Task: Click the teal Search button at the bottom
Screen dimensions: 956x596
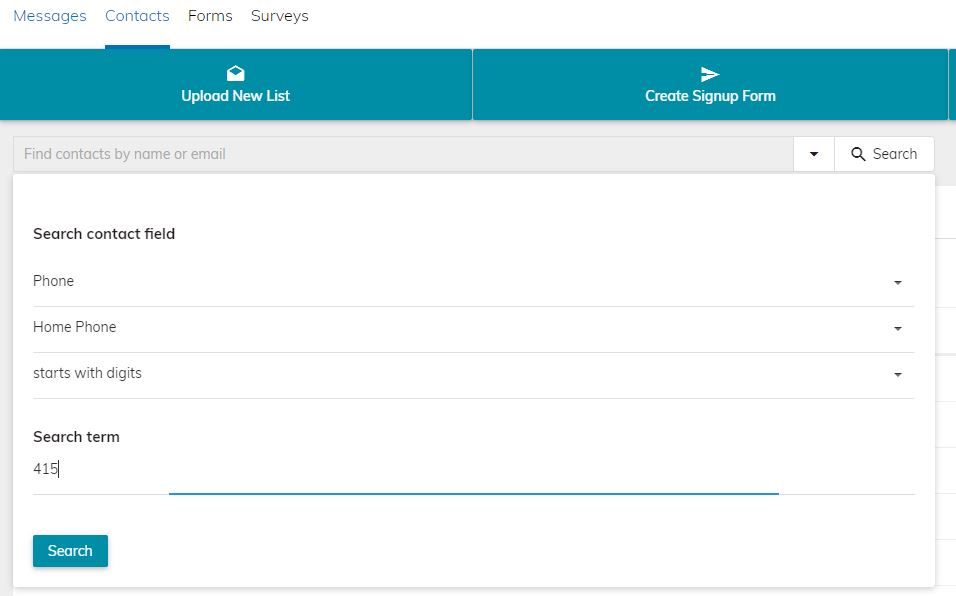Action: (x=70, y=551)
